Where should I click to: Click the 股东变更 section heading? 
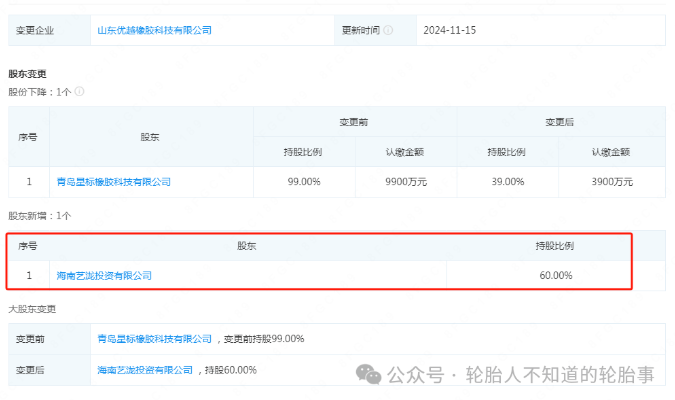tap(28, 74)
